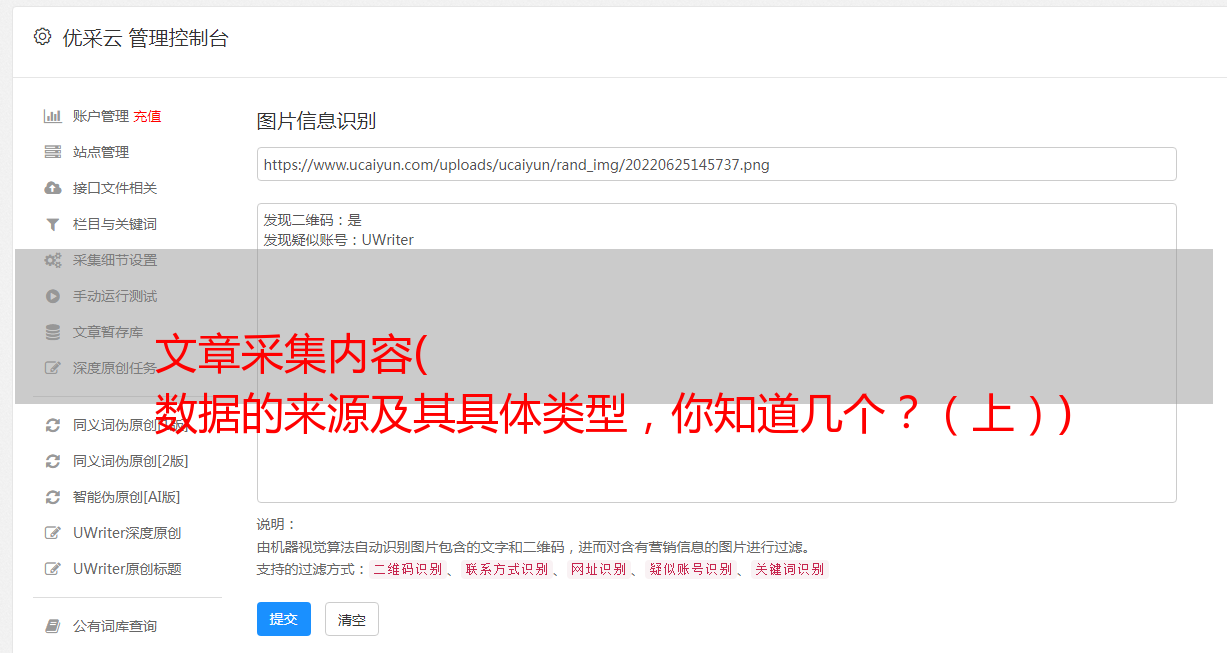Open 文章暂存库 sidebar item
Viewport: 1227px width, 653px height.
(108, 332)
